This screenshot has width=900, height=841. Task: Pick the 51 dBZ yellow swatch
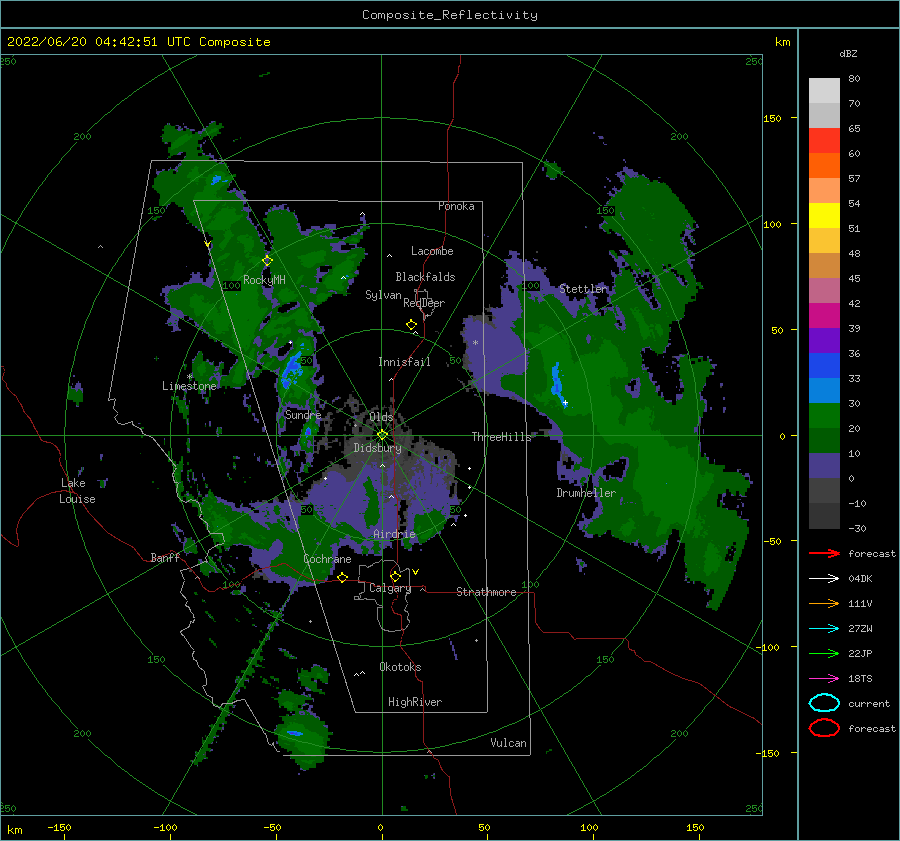pos(824,215)
